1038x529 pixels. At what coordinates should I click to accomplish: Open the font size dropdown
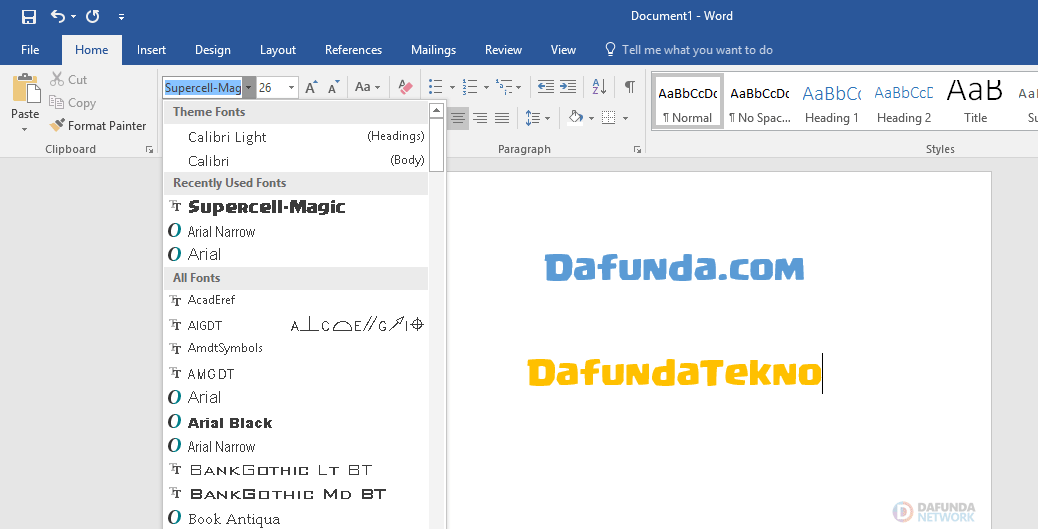291,87
